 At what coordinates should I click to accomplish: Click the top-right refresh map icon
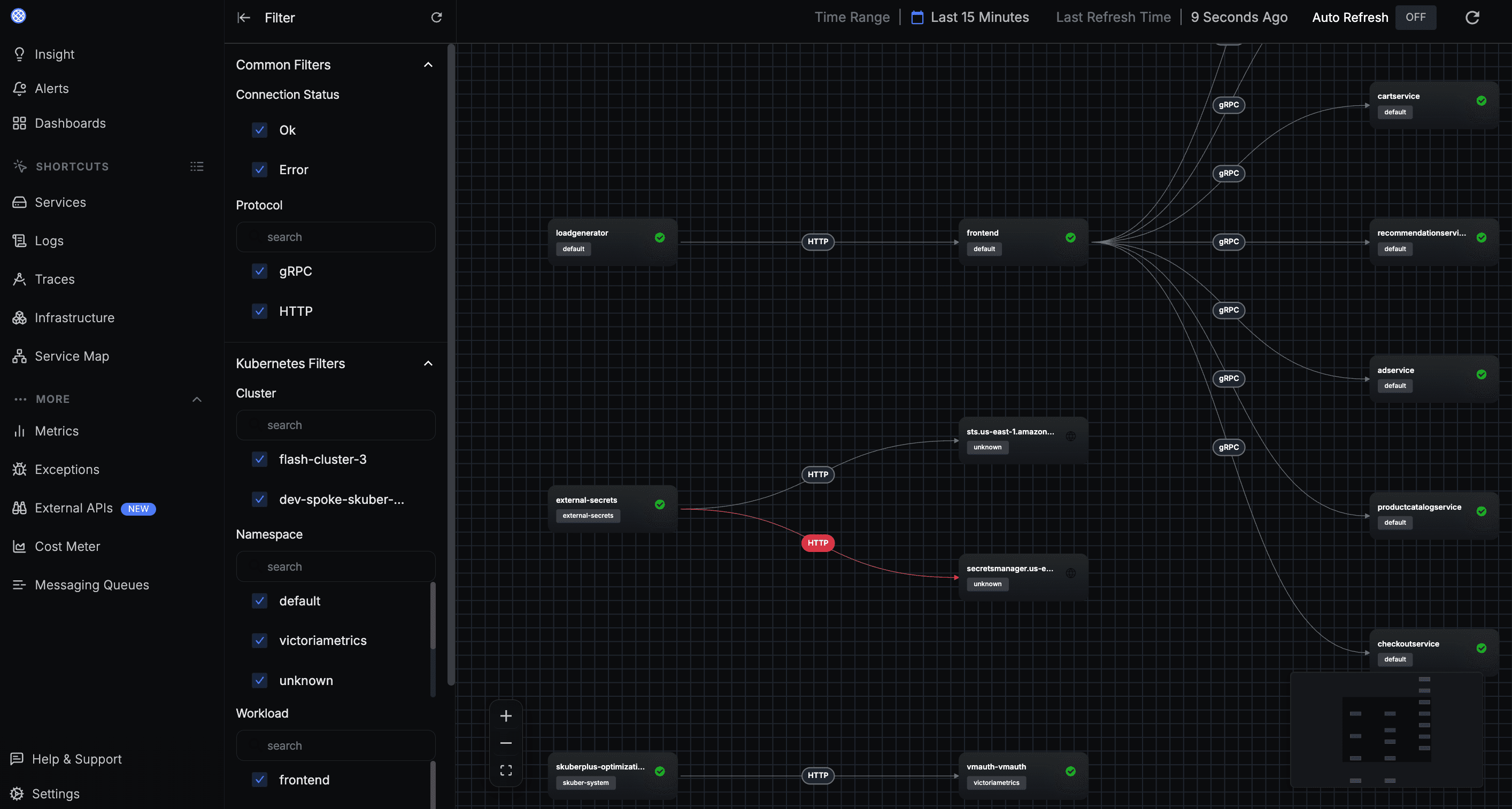tap(1471, 18)
